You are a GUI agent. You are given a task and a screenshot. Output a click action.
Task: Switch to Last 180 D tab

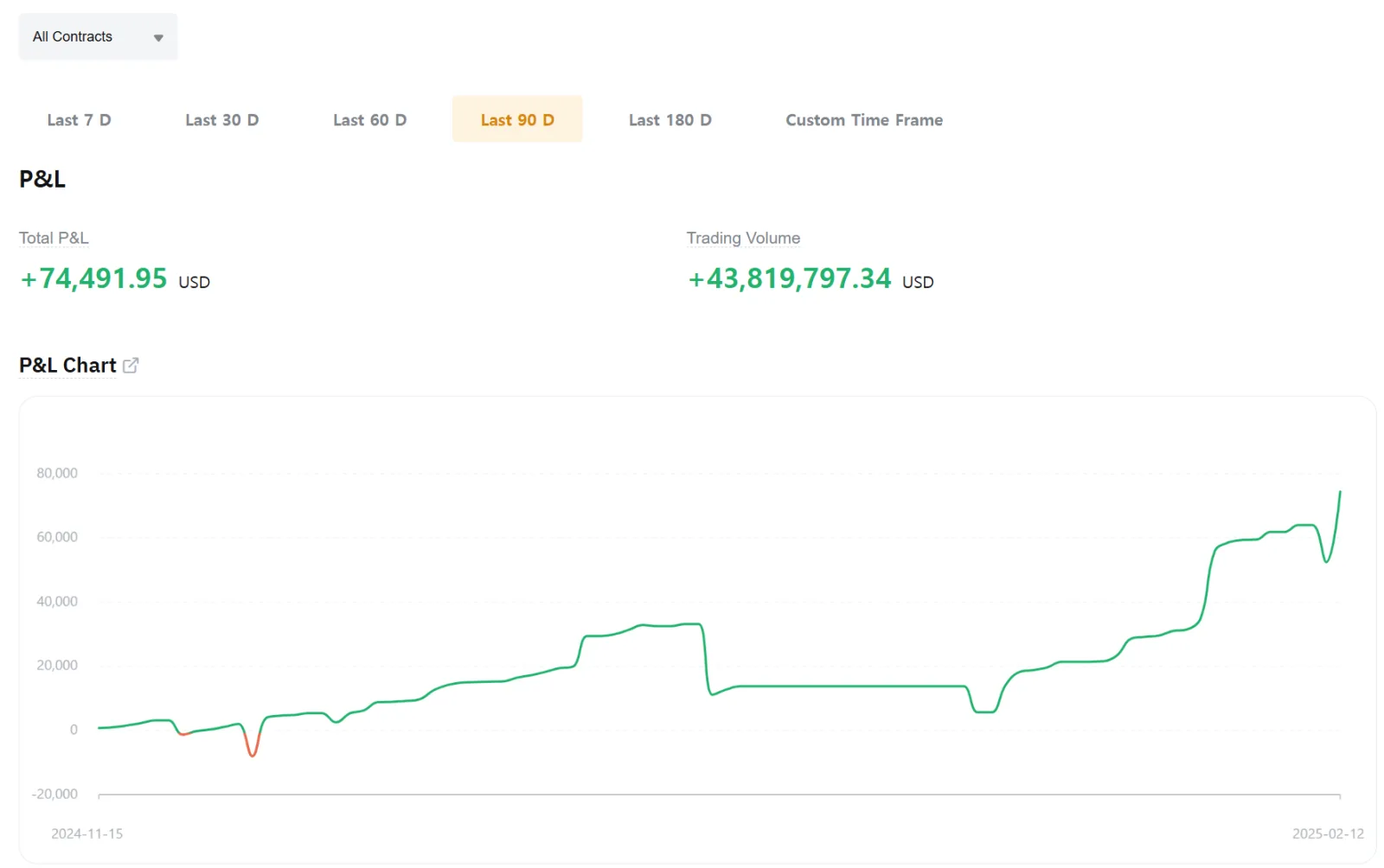(670, 119)
